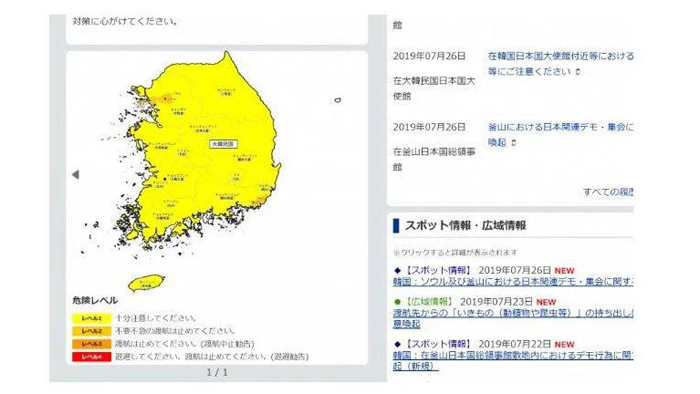Click the NEW badge beside 2019年07月23日
The width and height of the screenshot is (700, 394).
(x=546, y=303)
